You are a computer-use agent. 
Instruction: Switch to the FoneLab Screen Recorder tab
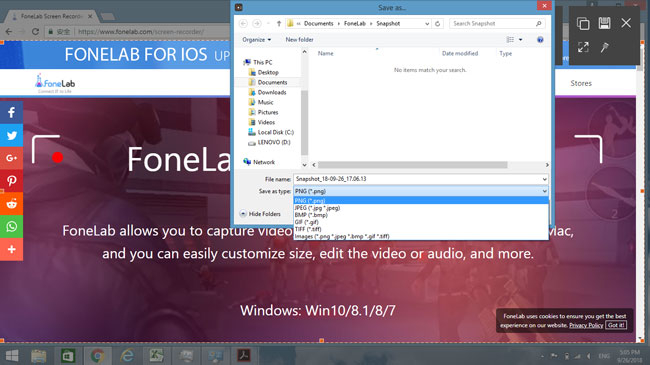coord(52,16)
